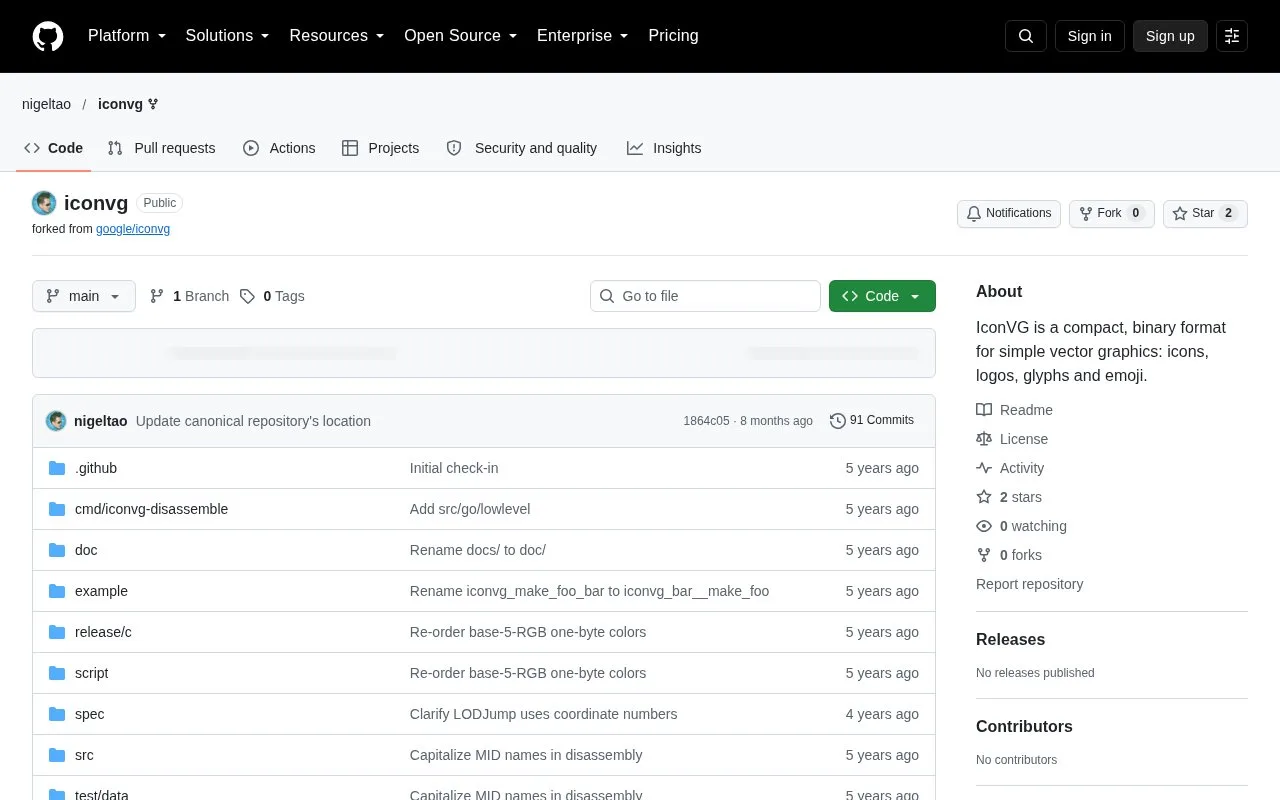Expand the Open Source menu
Viewport: 1280px width, 800px height.
pos(461,36)
